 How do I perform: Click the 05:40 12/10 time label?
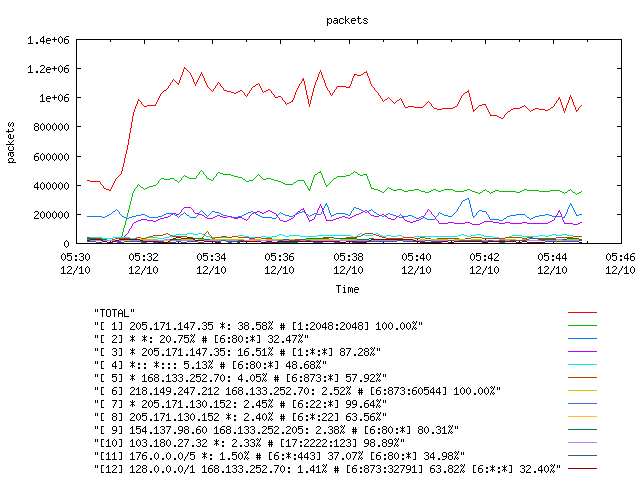pos(416,264)
